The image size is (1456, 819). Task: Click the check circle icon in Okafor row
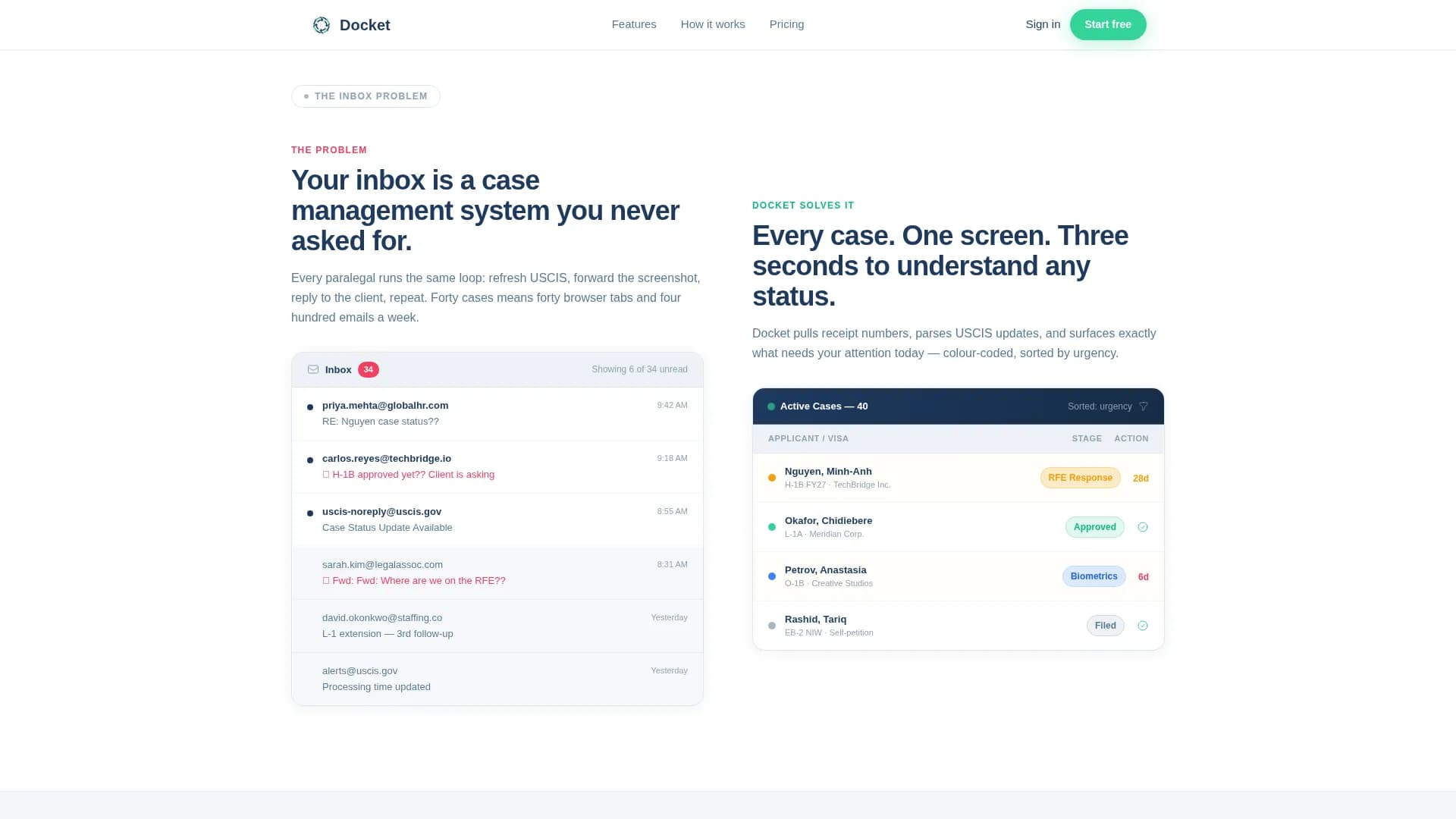(x=1143, y=527)
